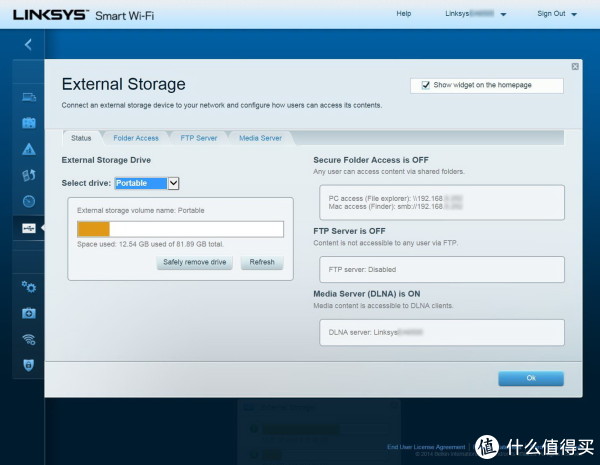Click the Refresh button
Screen dimensions: 600x465
coord(262,263)
